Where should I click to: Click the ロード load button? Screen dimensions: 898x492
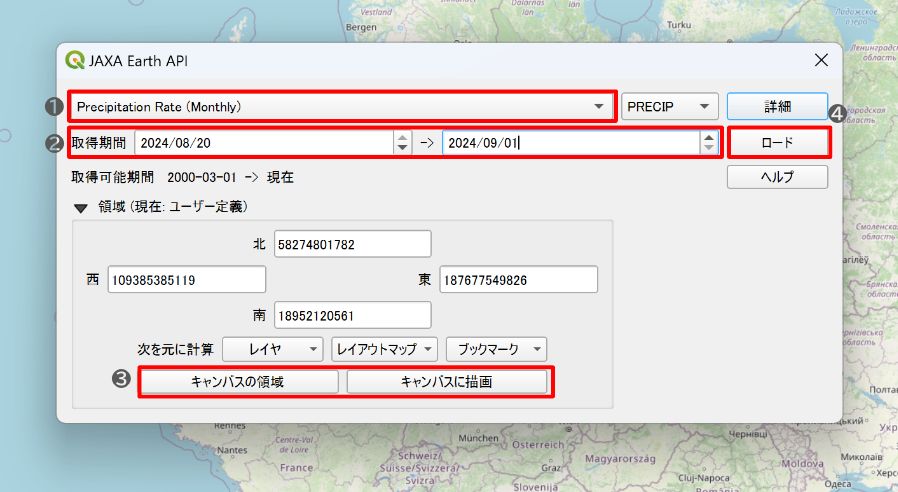click(777, 143)
